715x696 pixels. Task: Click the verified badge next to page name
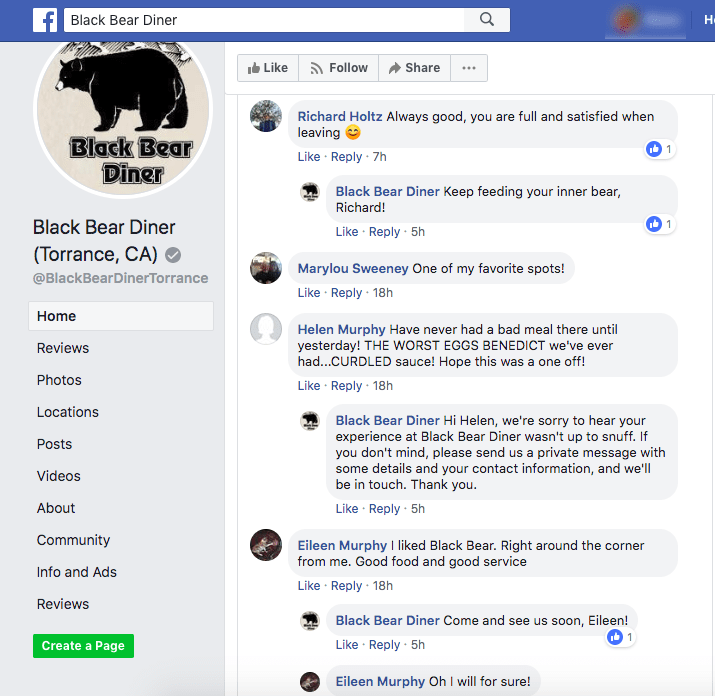tap(173, 255)
